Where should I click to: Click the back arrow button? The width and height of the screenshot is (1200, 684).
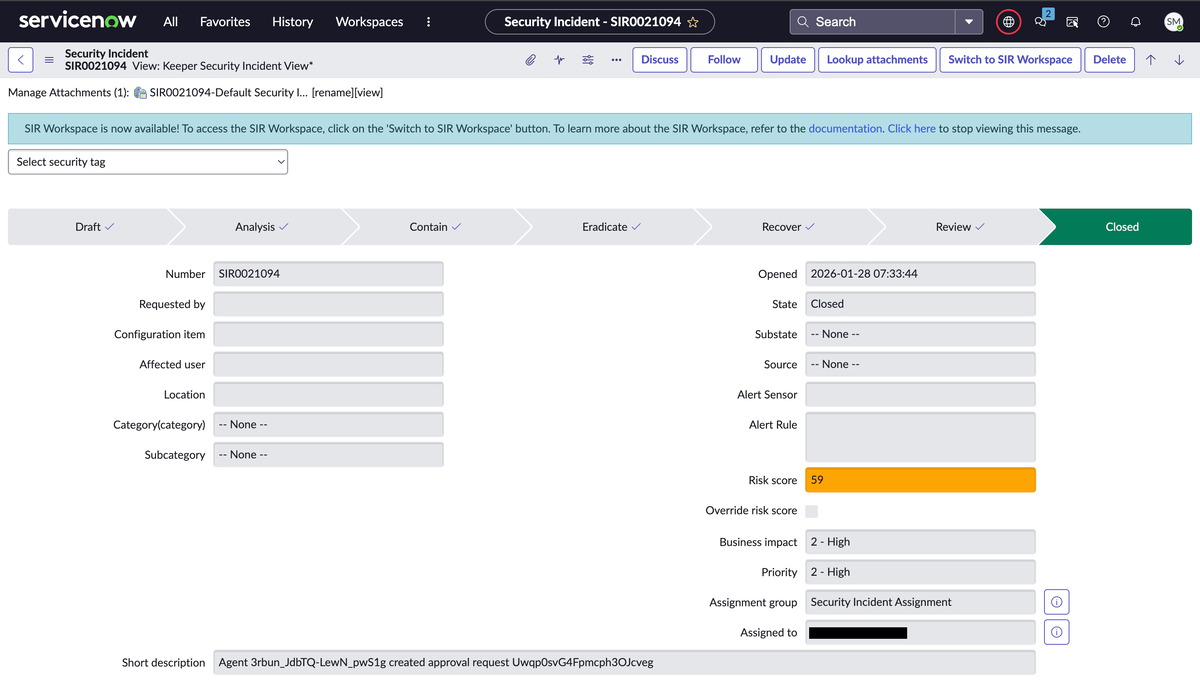pos(21,60)
